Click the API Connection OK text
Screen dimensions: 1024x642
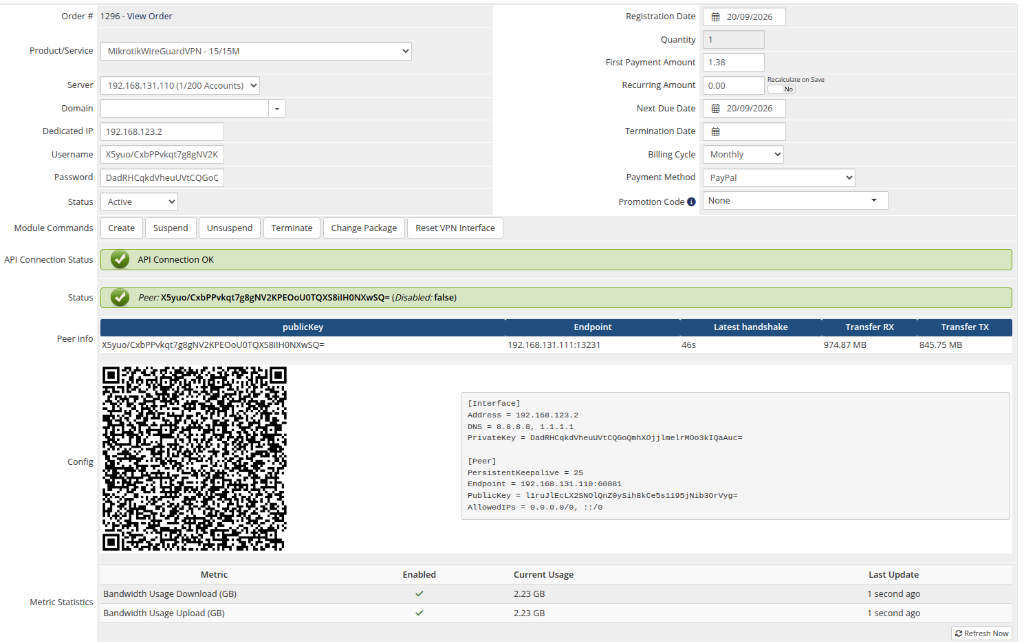pyautogui.click(x=176, y=259)
